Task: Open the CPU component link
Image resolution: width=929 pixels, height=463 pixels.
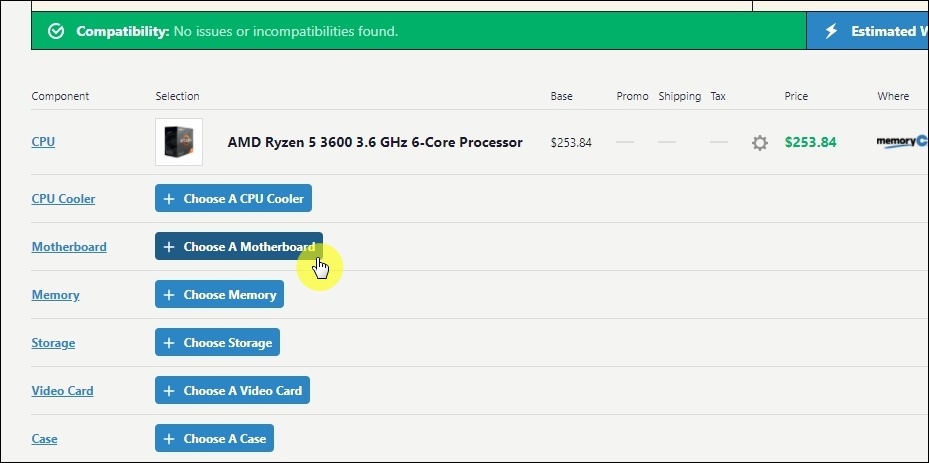Action: tap(43, 142)
